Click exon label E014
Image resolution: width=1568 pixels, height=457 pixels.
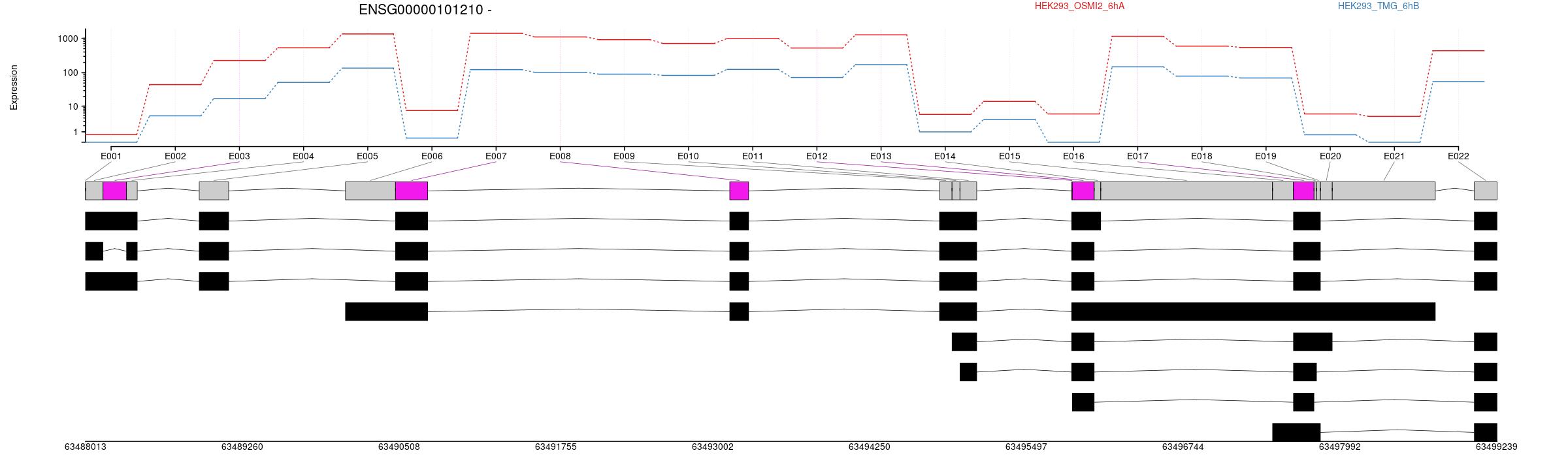click(945, 156)
